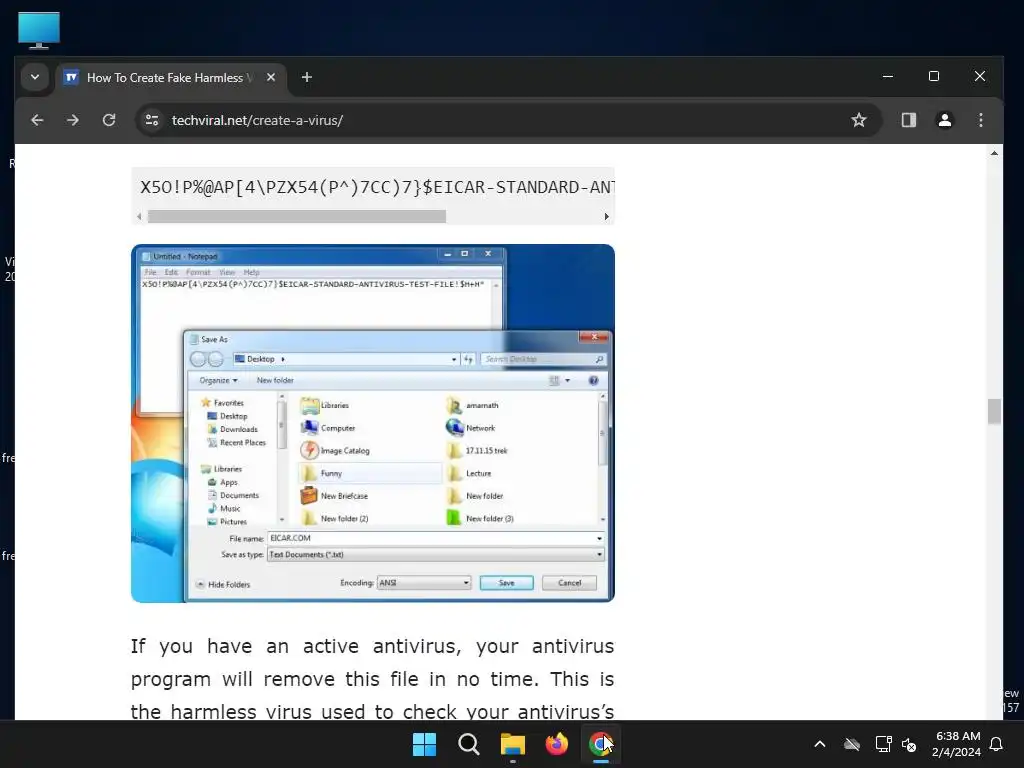Open the clock showing 6:38 AM
Image resolution: width=1024 pixels, height=768 pixels.
pos(957,744)
